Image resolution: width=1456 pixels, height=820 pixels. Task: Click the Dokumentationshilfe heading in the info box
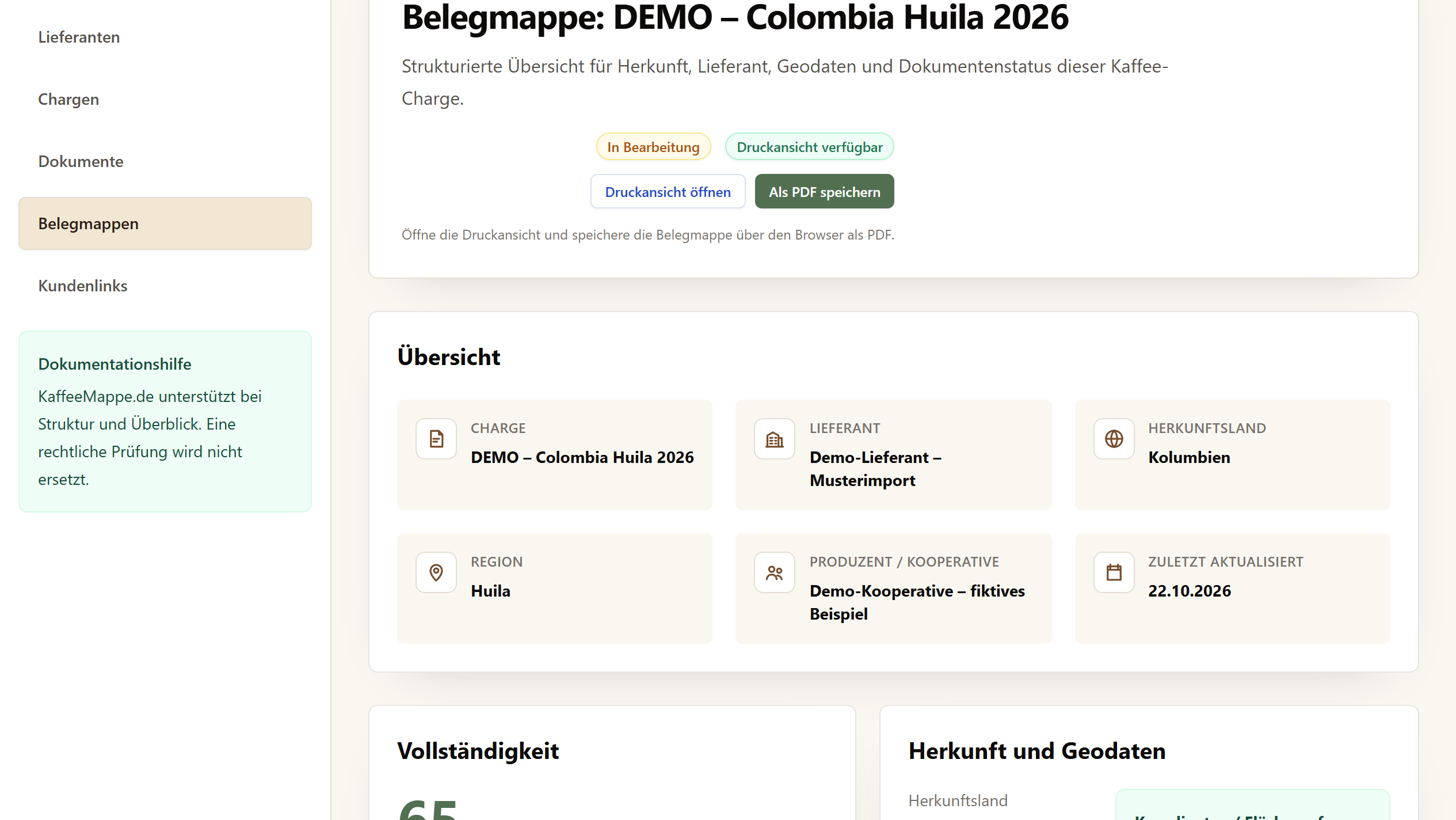[115, 364]
